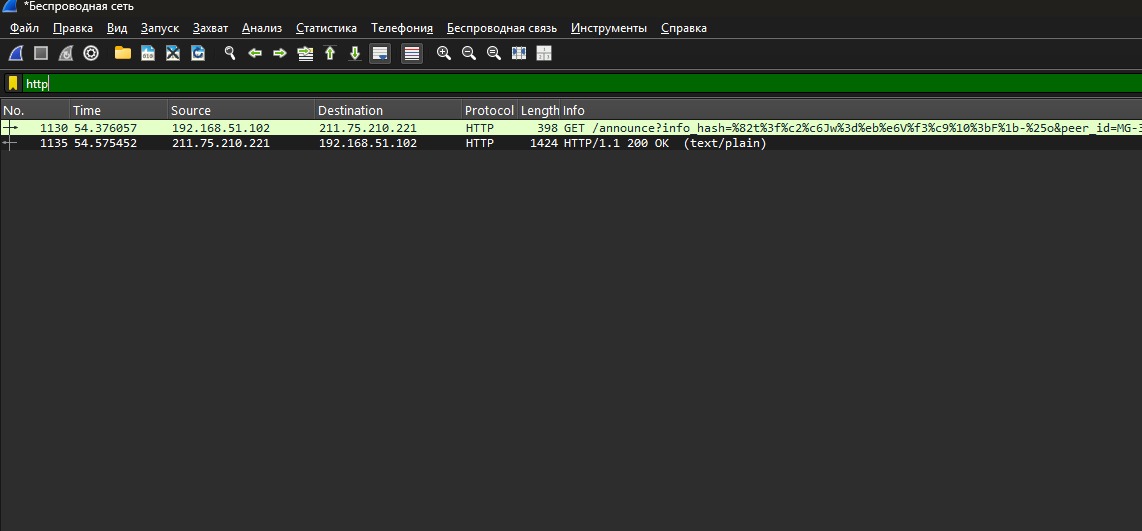Screen dimensions: 1142x531
Task: Go to the first packet
Action: coord(330,53)
